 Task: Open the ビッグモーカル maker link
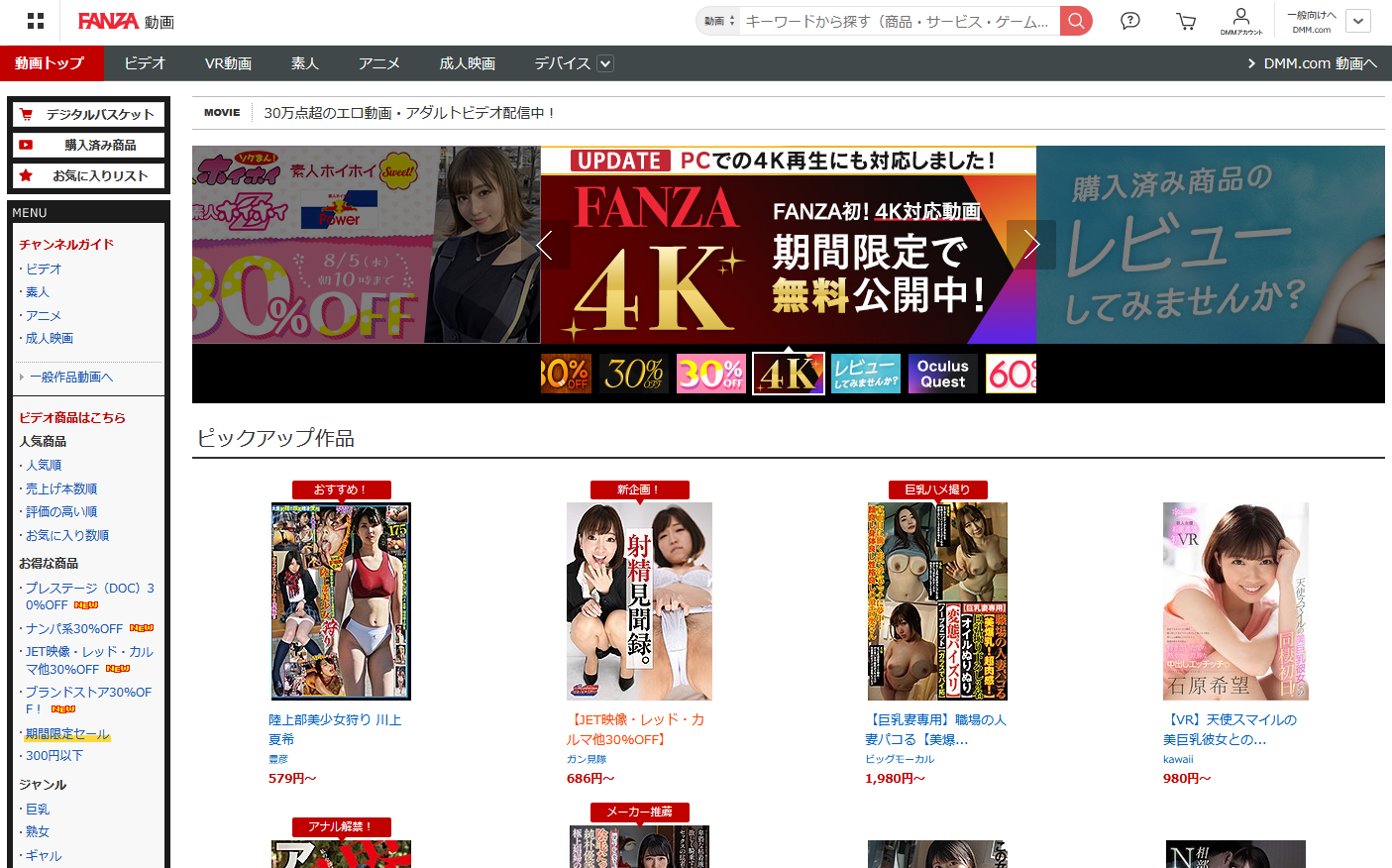coord(900,759)
